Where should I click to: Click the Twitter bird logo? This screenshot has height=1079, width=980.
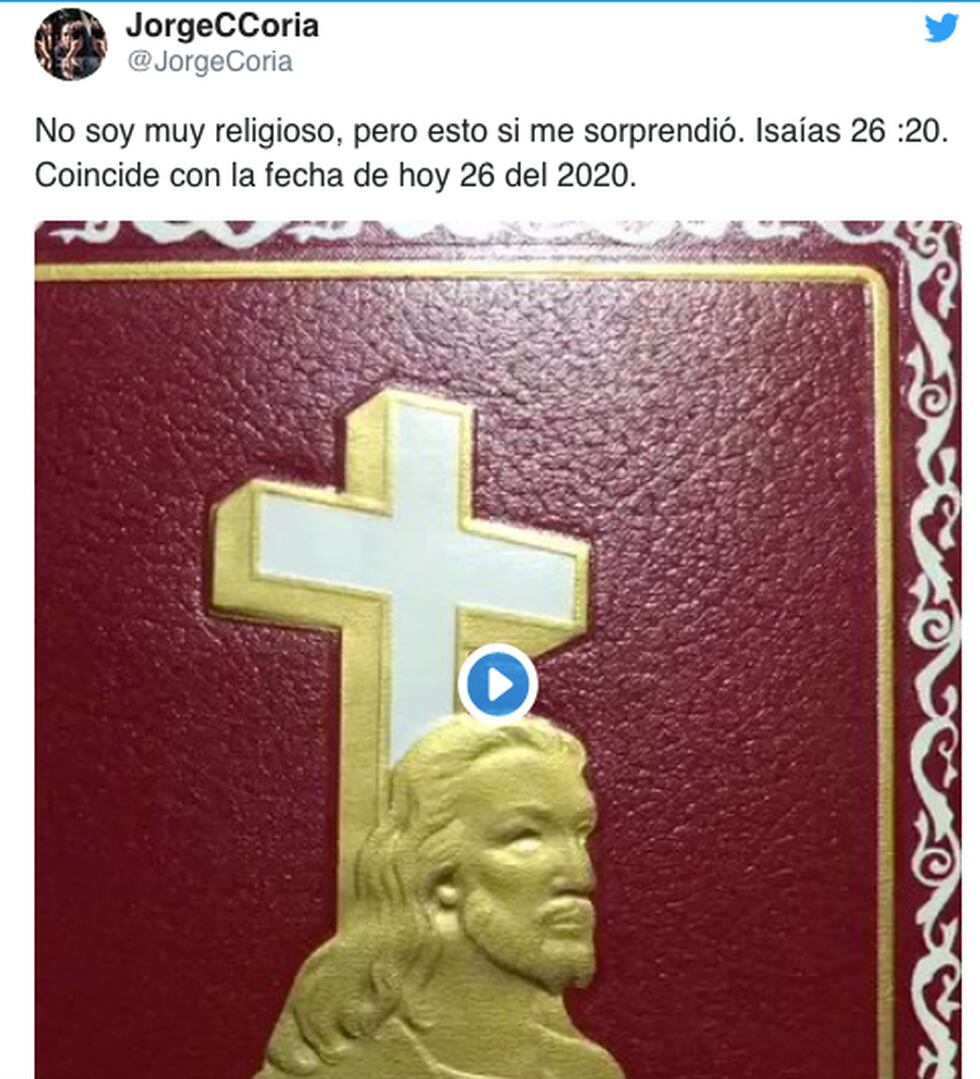coord(941,28)
